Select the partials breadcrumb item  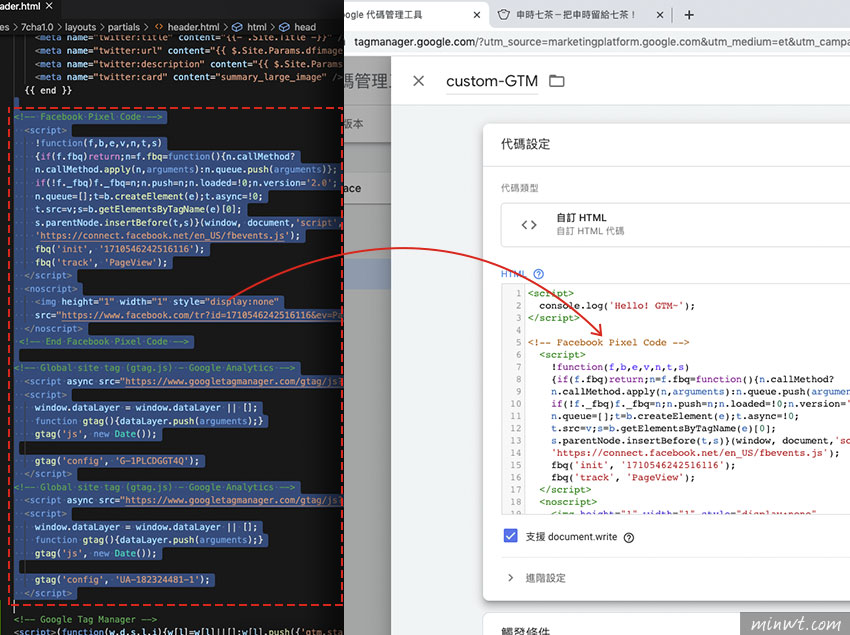coord(124,27)
